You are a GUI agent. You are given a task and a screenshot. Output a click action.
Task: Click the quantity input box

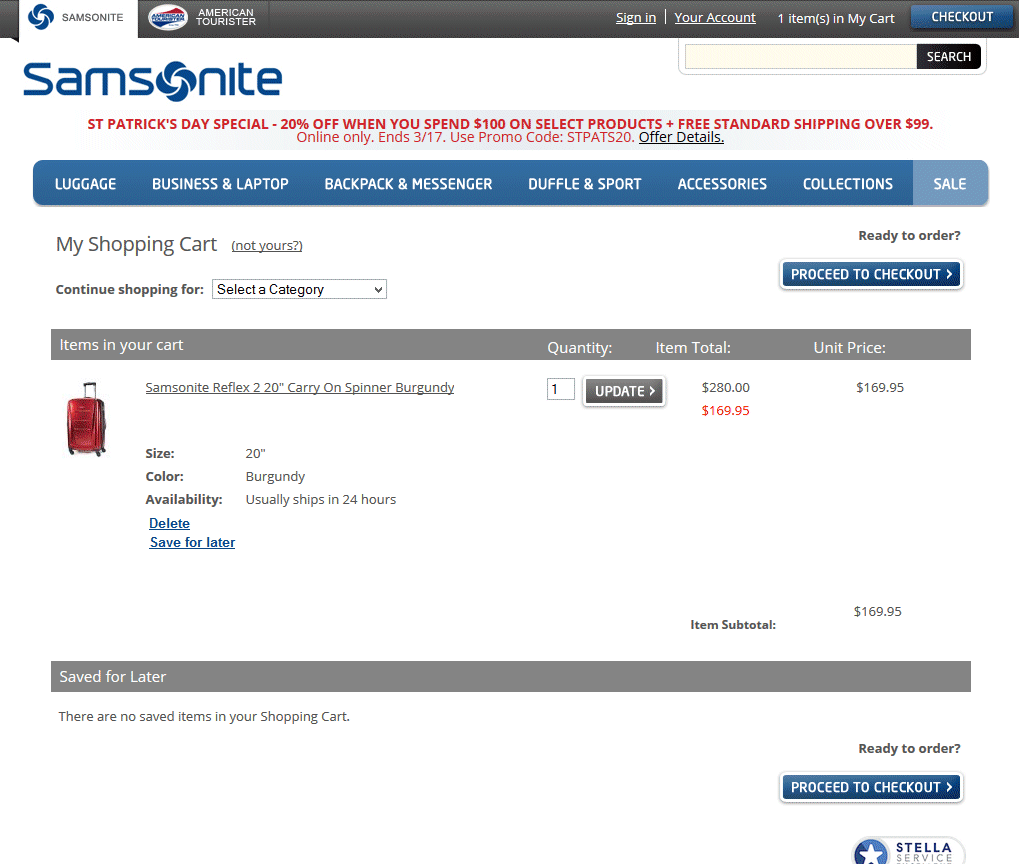(x=560, y=389)
